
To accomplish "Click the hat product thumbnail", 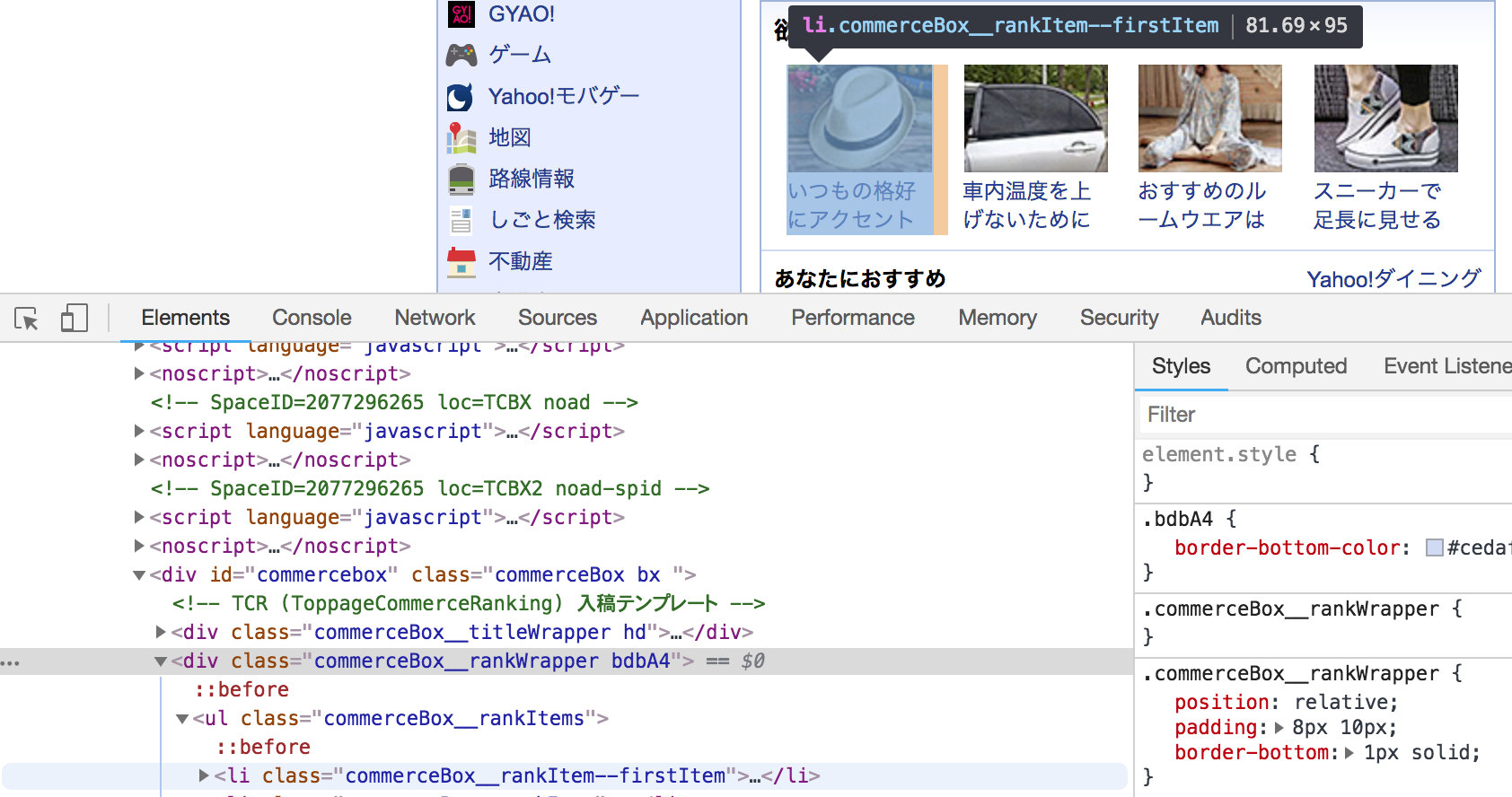I will 860,118.
